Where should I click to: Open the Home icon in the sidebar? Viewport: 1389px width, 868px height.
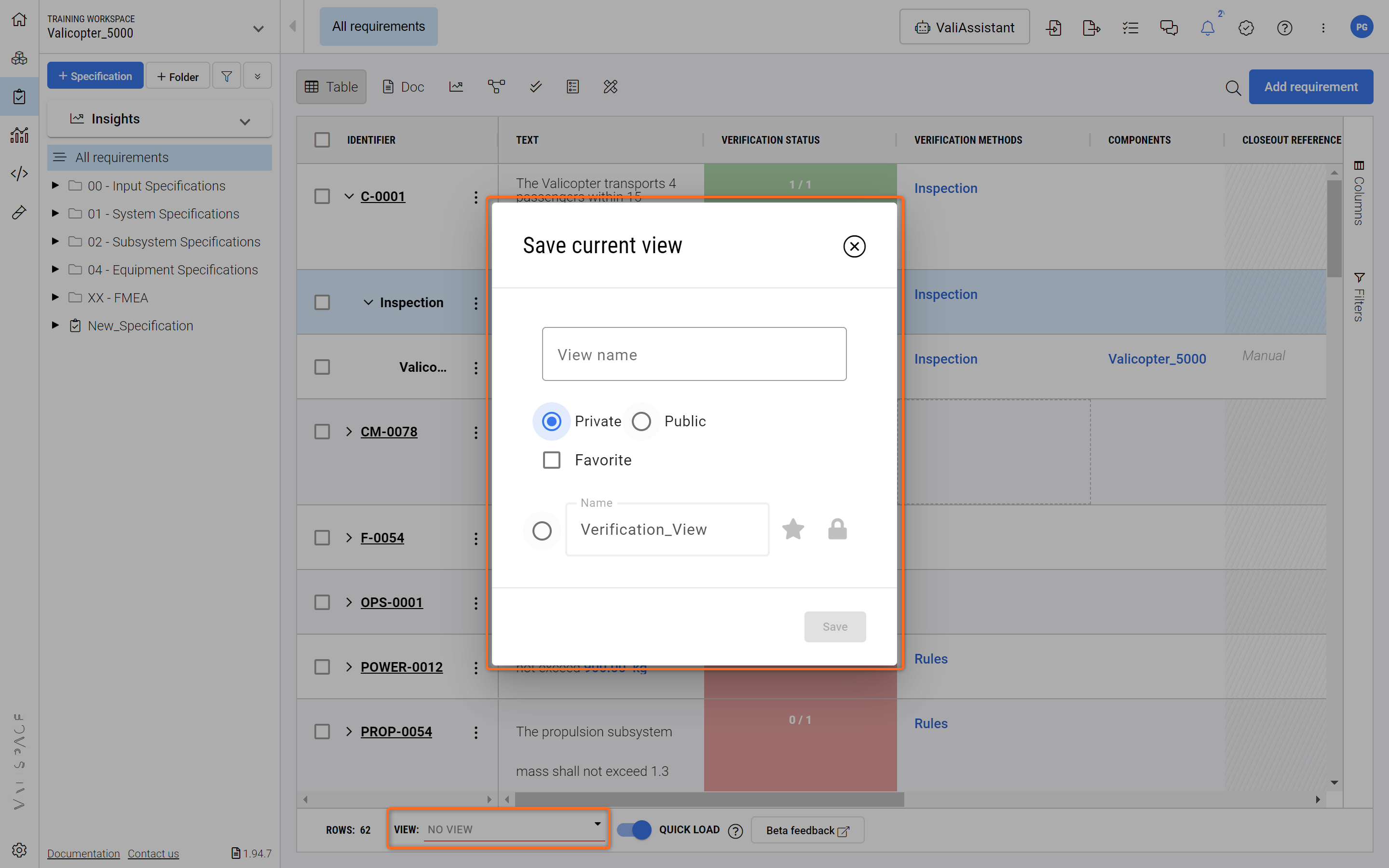click(x=19, y=19)
